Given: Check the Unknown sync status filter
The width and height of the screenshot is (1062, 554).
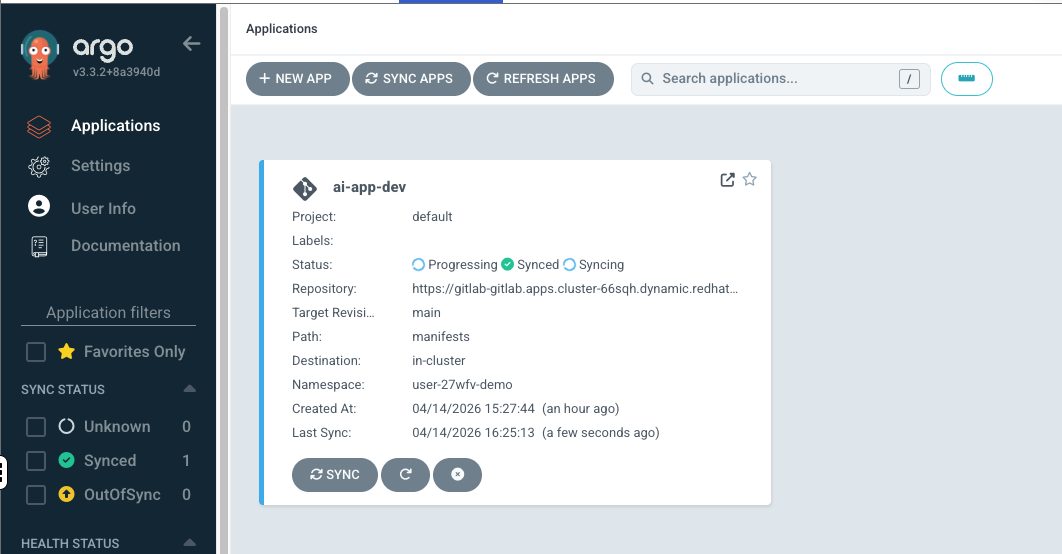Looking at the screenshot, I should 36,427.
